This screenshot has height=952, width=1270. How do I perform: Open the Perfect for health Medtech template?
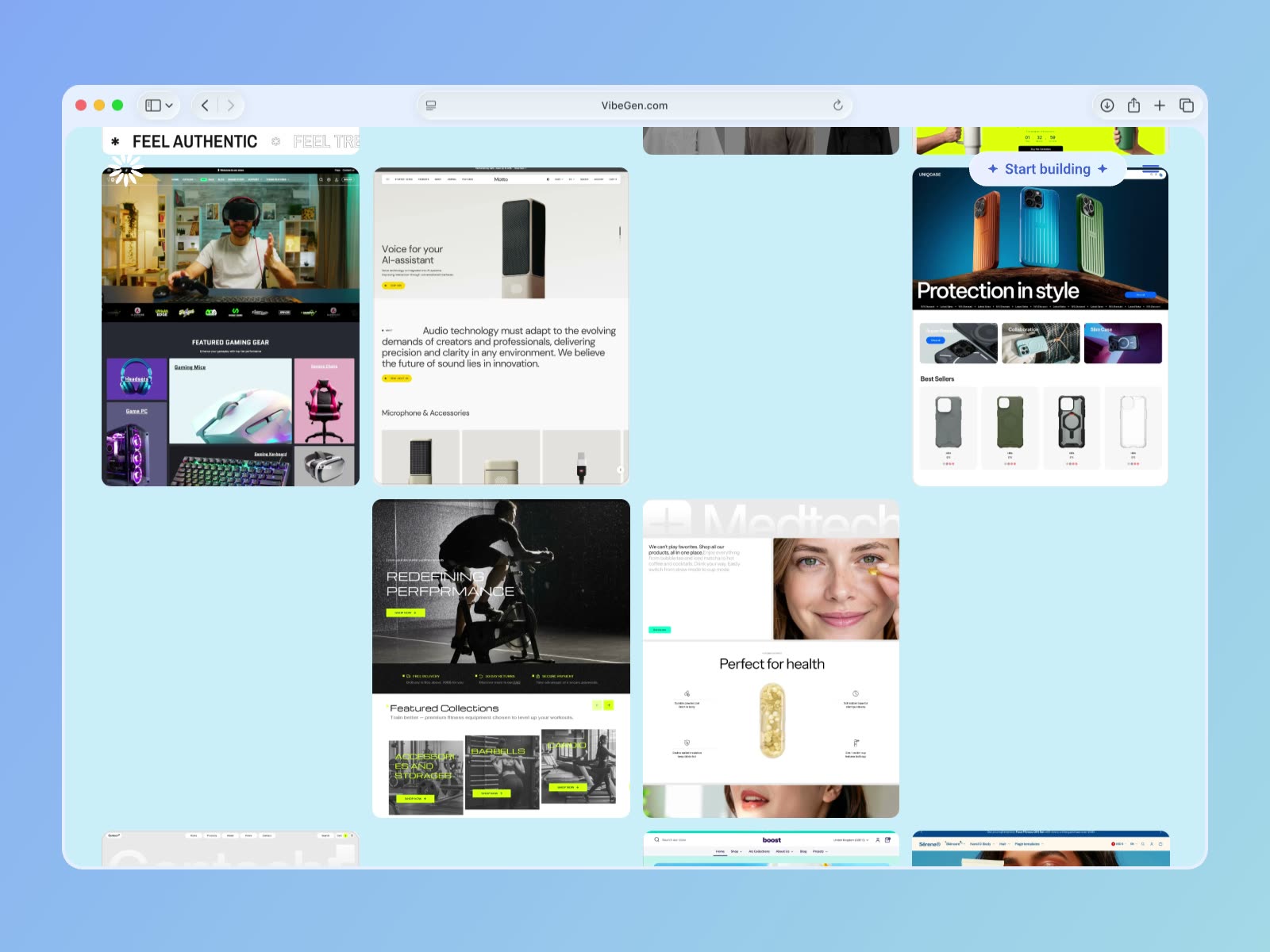[x=771, y=658]
